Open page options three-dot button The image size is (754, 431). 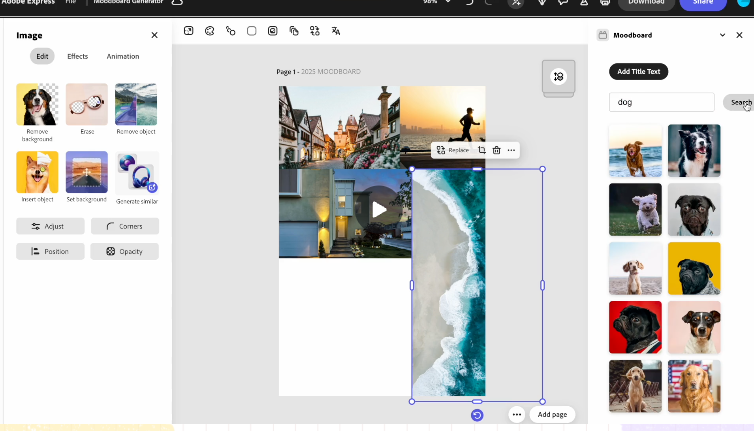(x=517, y=414)
